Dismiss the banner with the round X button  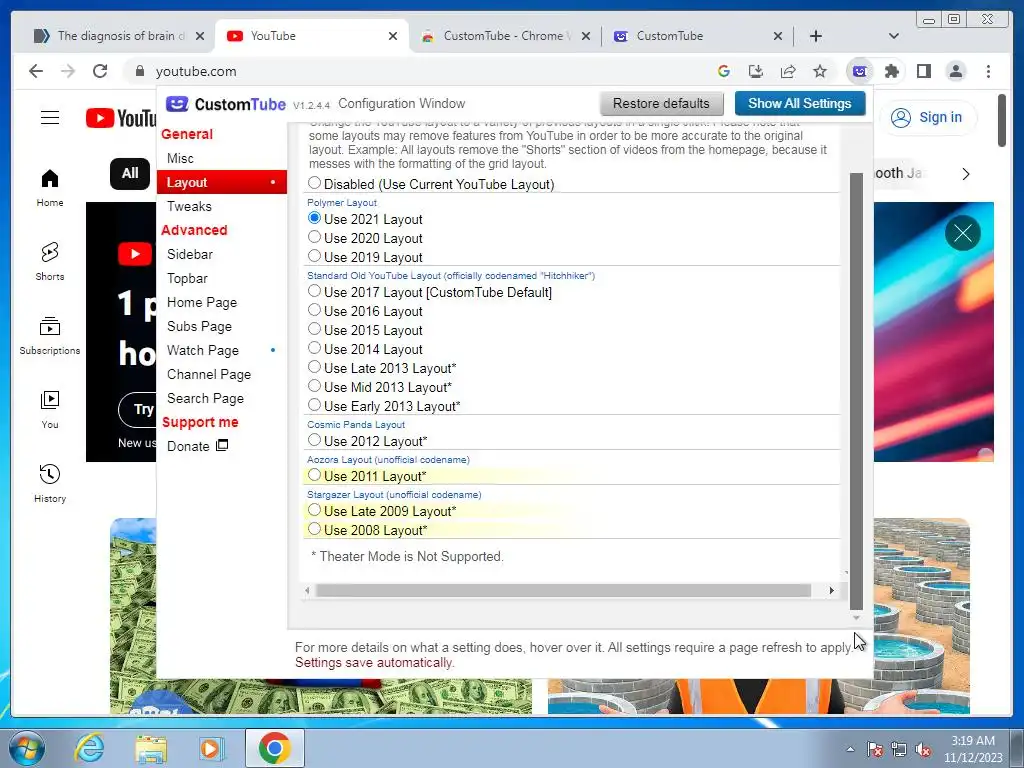pyautogui.click(x=963, y=232)
